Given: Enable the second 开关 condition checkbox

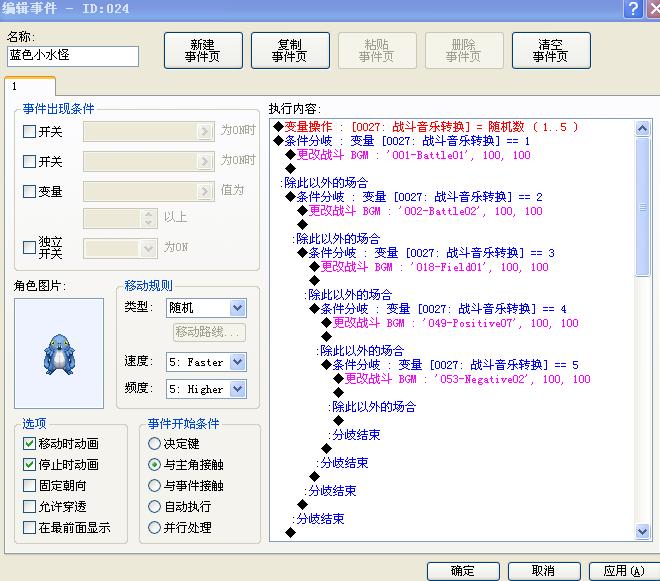Looking at the screenshot, I should 29,161.
